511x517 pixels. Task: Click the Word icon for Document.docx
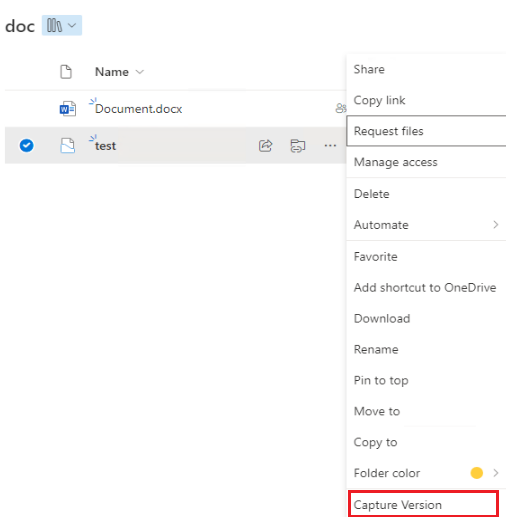click(68, 109)
